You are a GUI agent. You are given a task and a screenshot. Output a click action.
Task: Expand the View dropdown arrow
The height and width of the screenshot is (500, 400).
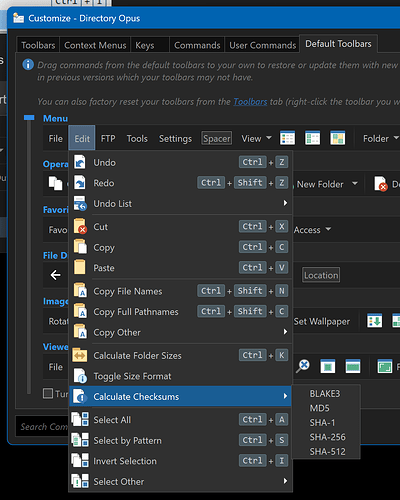coord(269,138)
